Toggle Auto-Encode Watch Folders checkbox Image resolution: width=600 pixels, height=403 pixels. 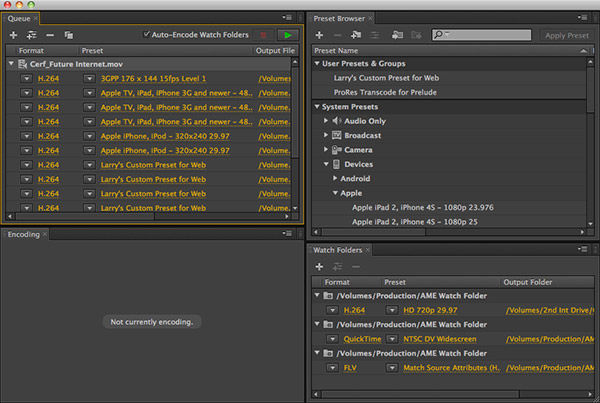[148, 35]
